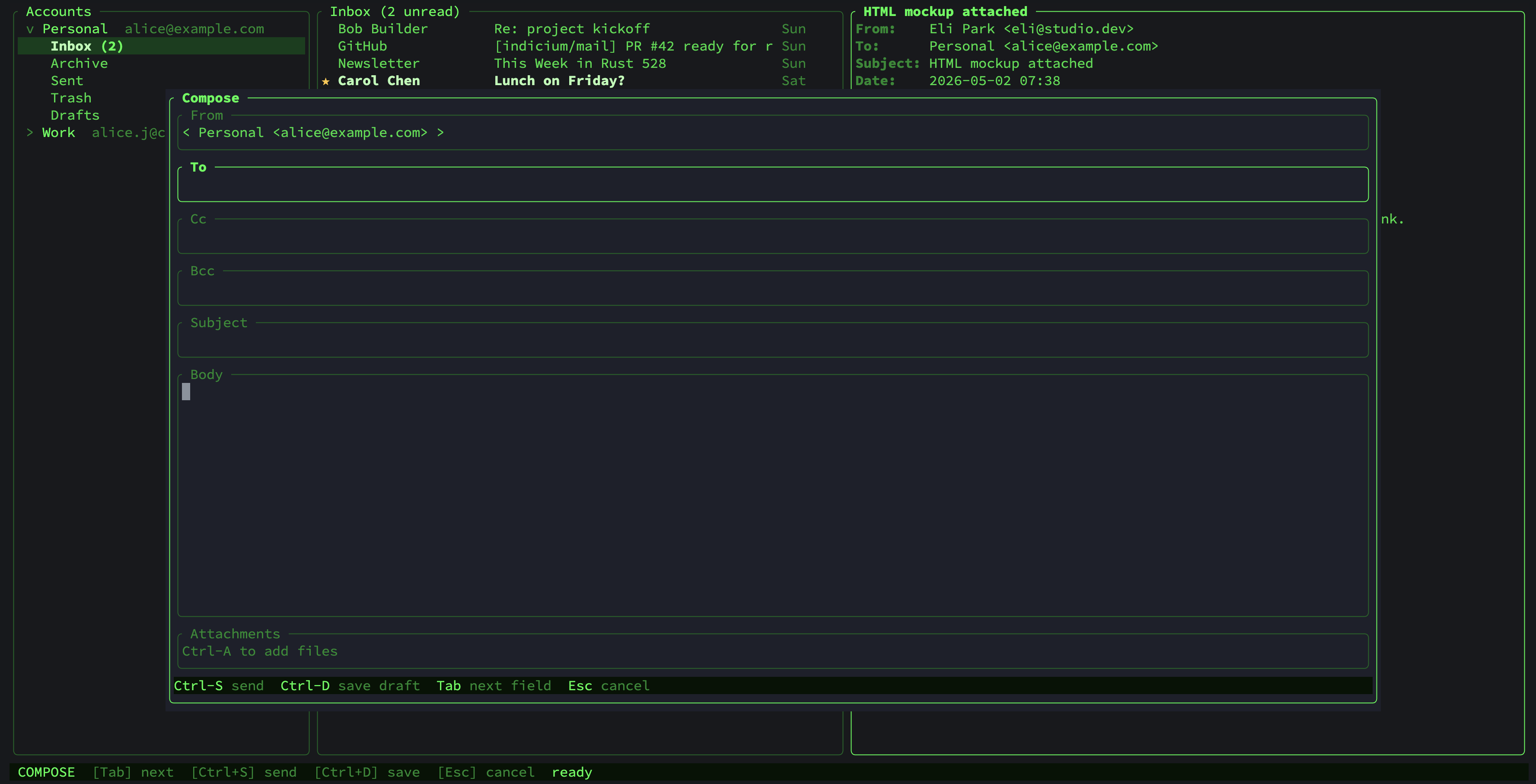Click [Esc] cancel in status bar
Image resolution: width=1536 pixels, height=784 pixels.
pos(486,773)
